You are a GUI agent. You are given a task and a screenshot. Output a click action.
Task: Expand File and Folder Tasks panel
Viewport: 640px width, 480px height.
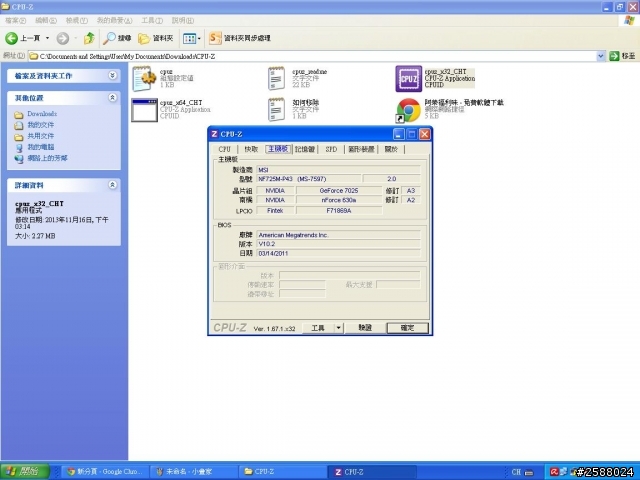(x=113, y=76)
